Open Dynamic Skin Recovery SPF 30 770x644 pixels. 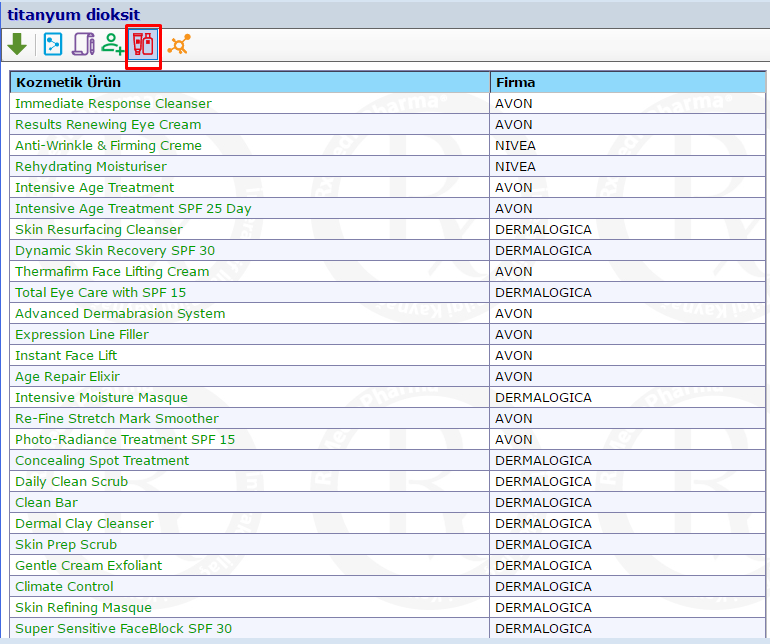(x=115, y=250)
